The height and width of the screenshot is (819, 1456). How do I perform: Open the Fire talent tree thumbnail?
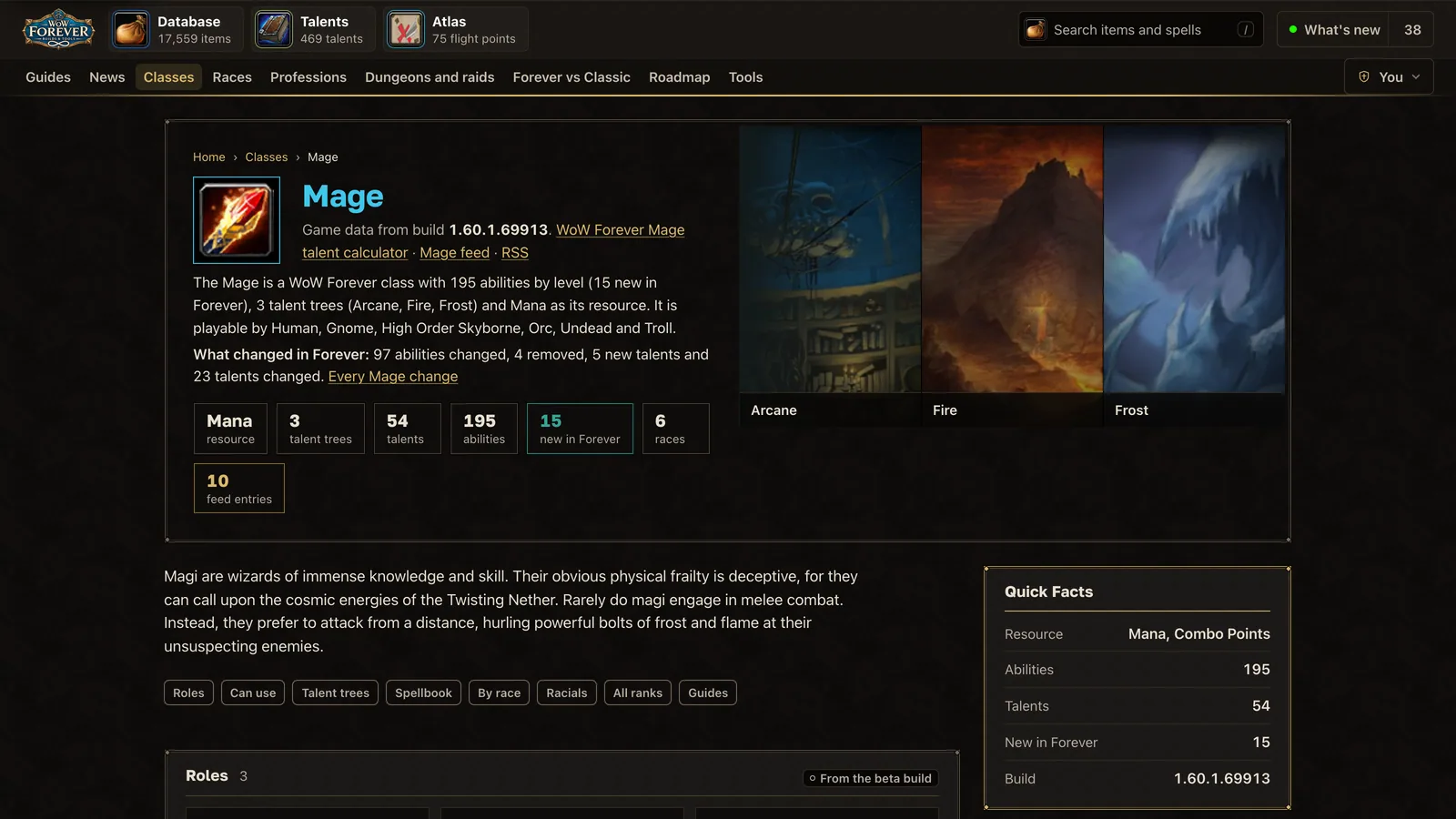(x=1012, y=275)
